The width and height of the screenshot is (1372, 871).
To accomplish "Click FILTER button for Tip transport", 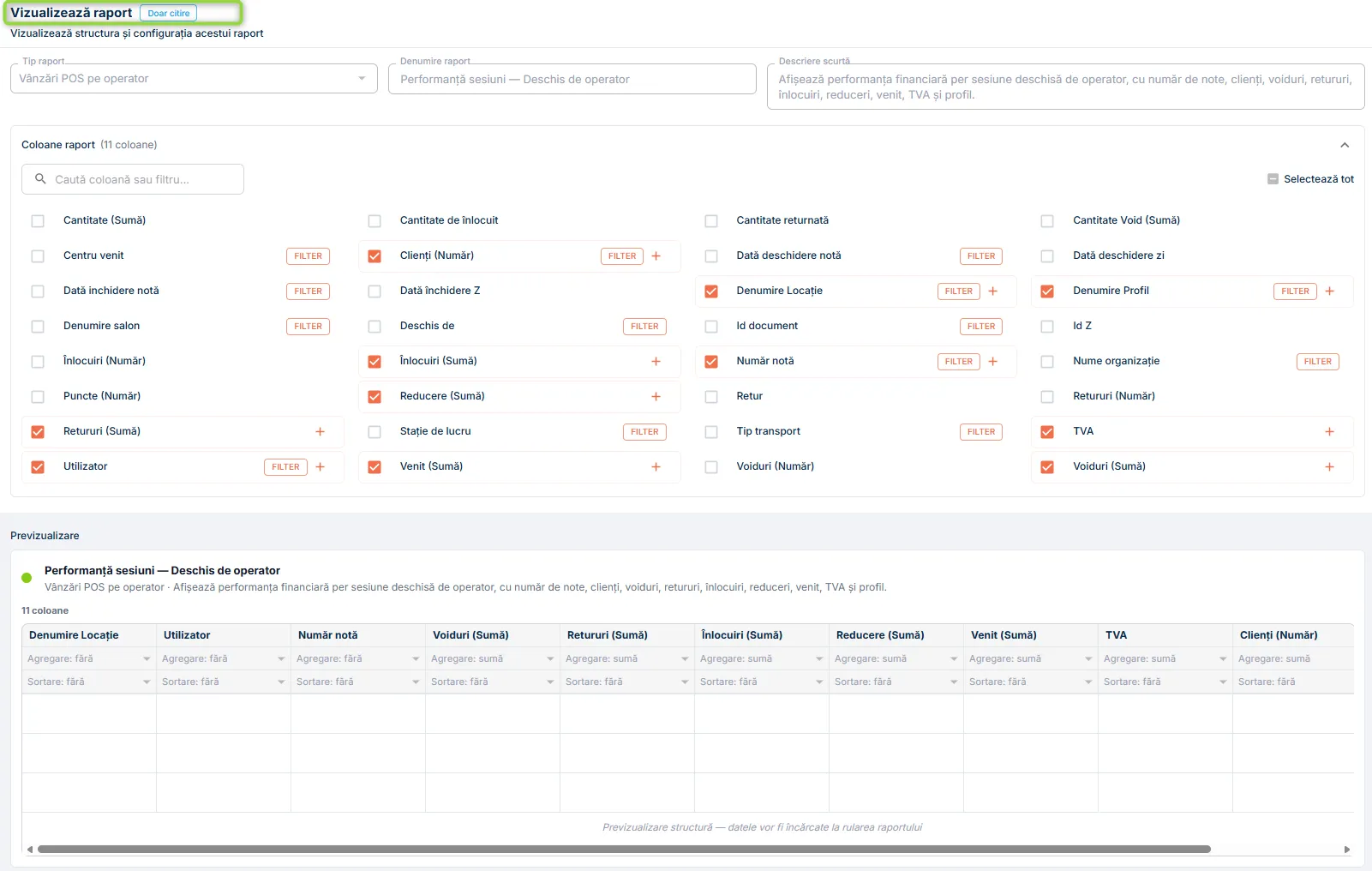I will tap(981, 431).
